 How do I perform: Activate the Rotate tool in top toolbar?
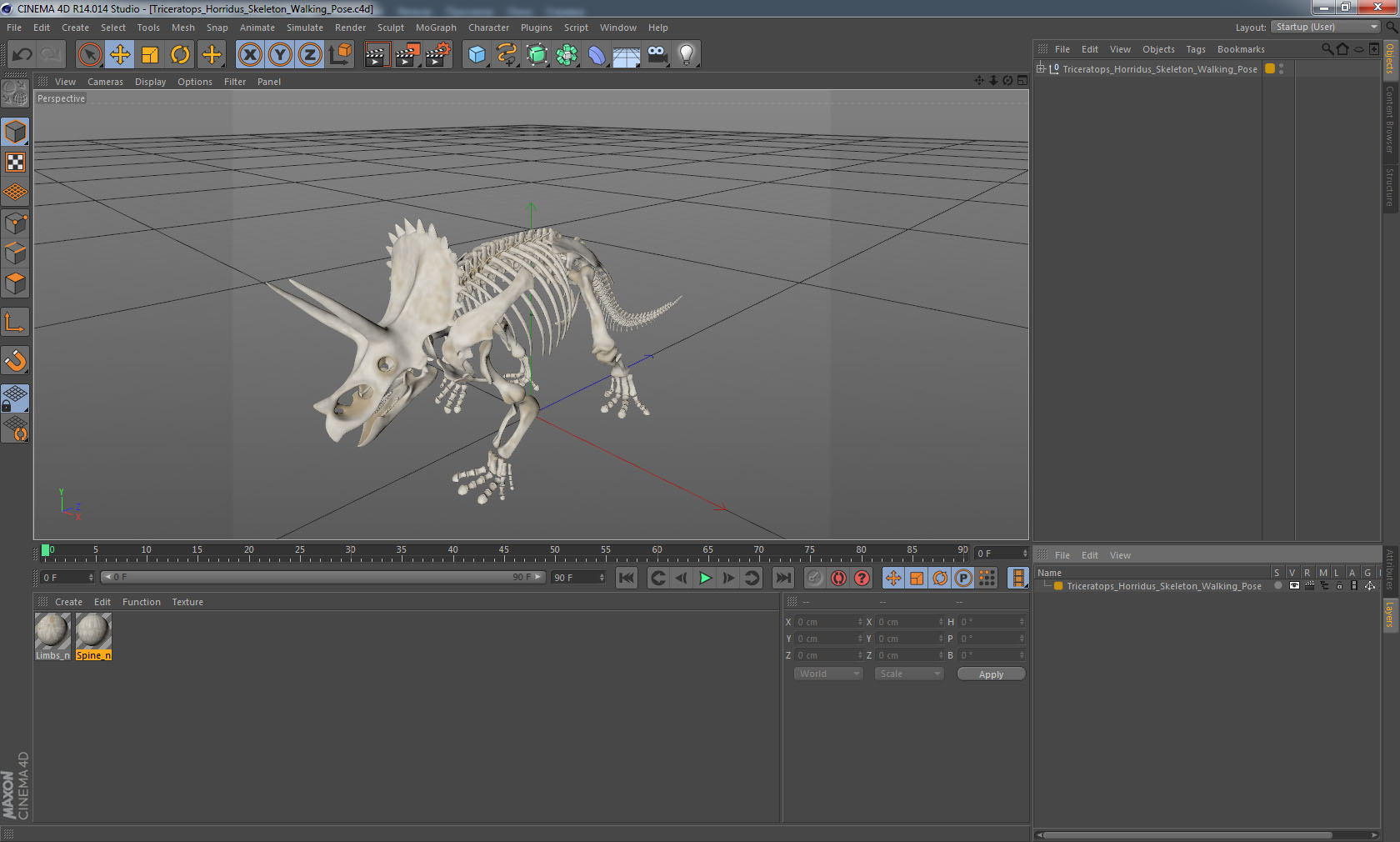180,55
